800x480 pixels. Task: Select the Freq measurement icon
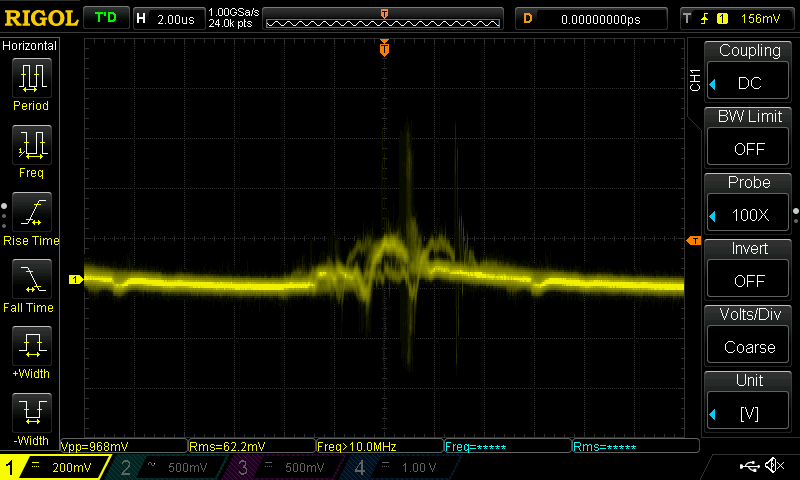point(32,145)
